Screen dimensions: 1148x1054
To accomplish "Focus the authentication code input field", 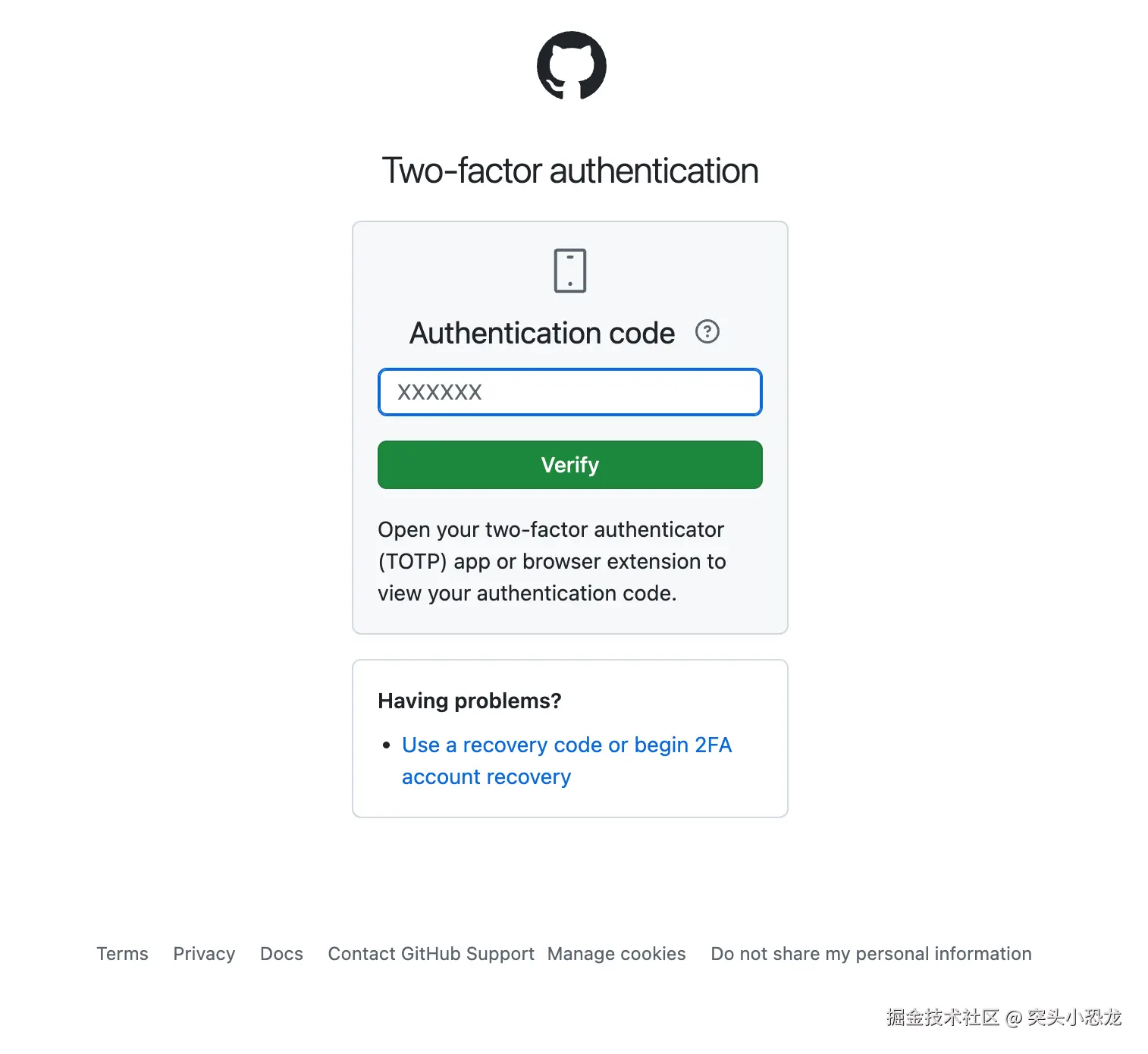I will point(569,392).
